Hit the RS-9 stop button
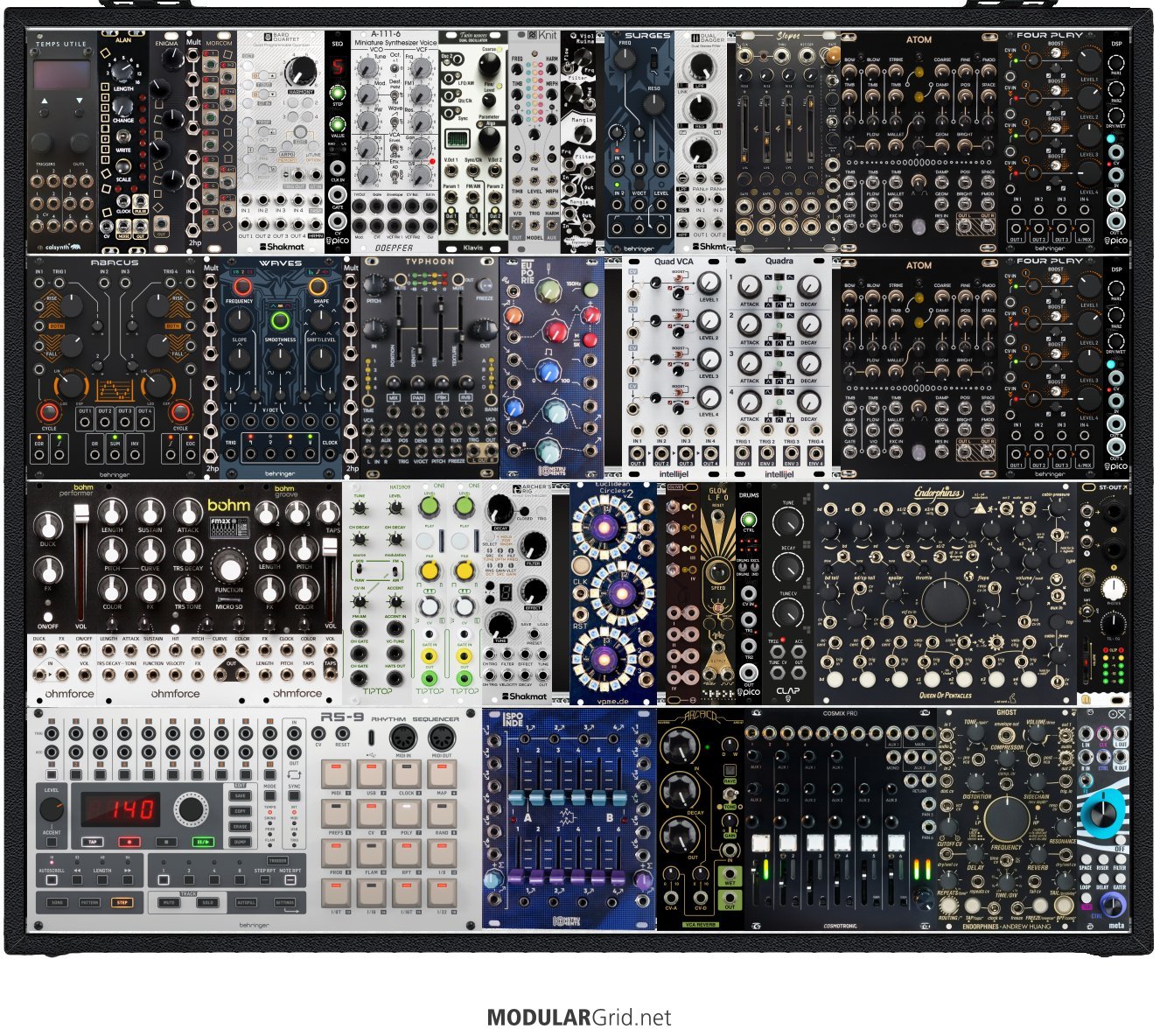 click(x=167, y=843)
